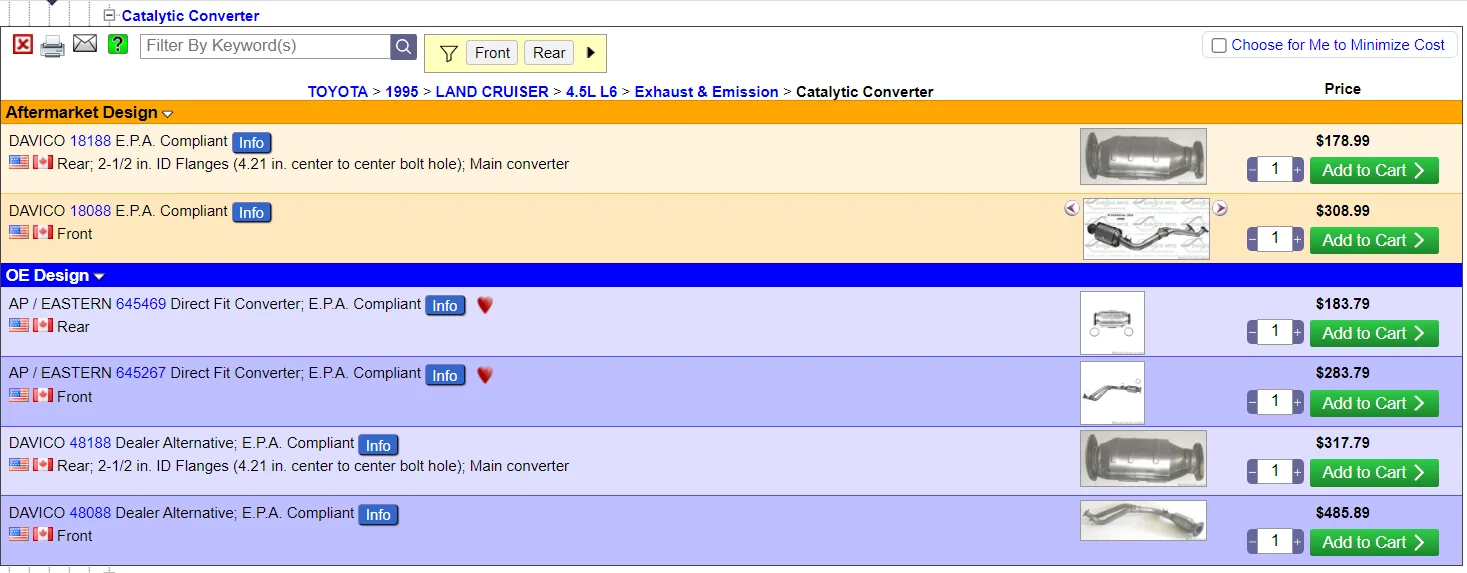Print the catalytic converter list
The width and height of the screenshot is (1467, 573).
pyautogui.click(x=53, y=46)
